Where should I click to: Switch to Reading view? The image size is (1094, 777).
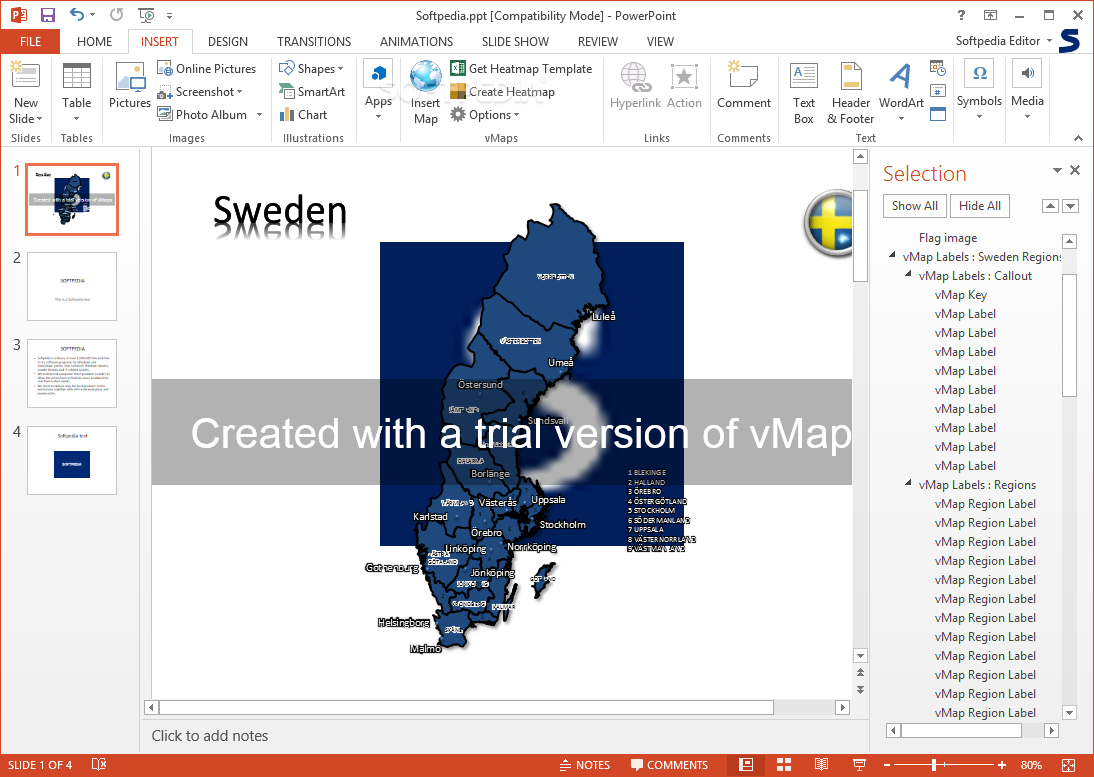point(821,765)
